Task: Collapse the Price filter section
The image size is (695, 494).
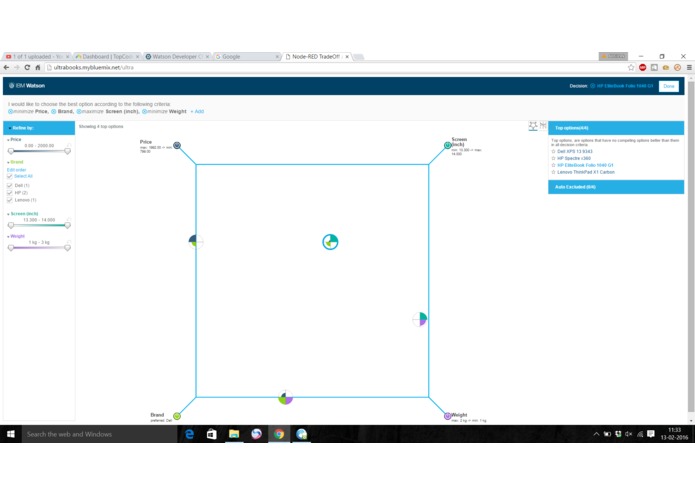Action: tap(8, 140)
